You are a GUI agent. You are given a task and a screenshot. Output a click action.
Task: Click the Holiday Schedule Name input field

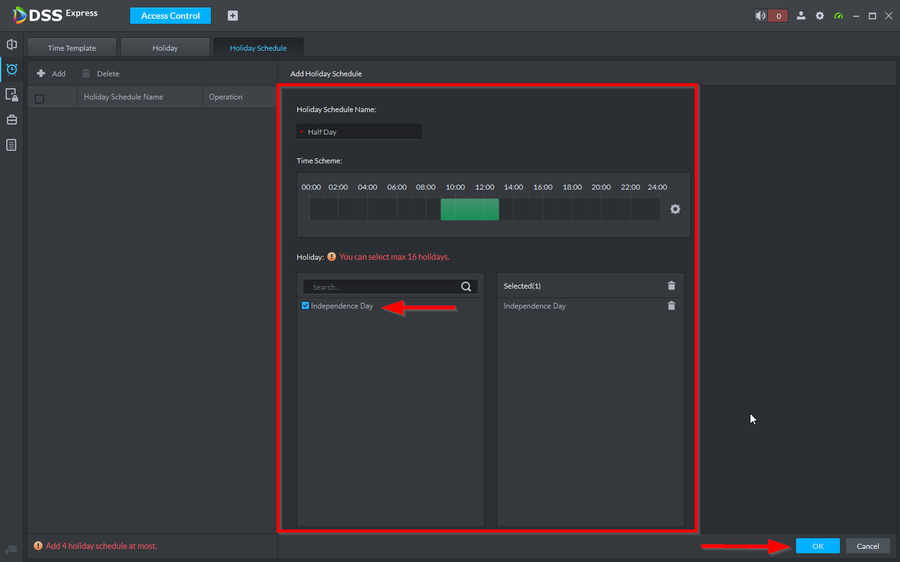click(x=359, y=131)
